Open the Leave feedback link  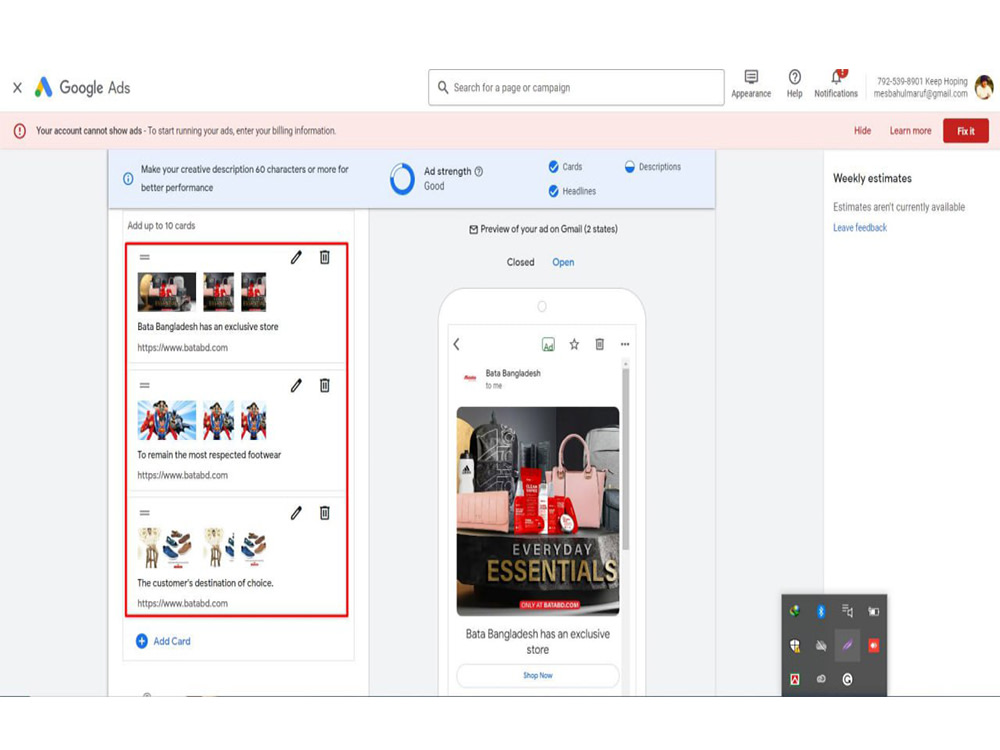pos(860,228)
